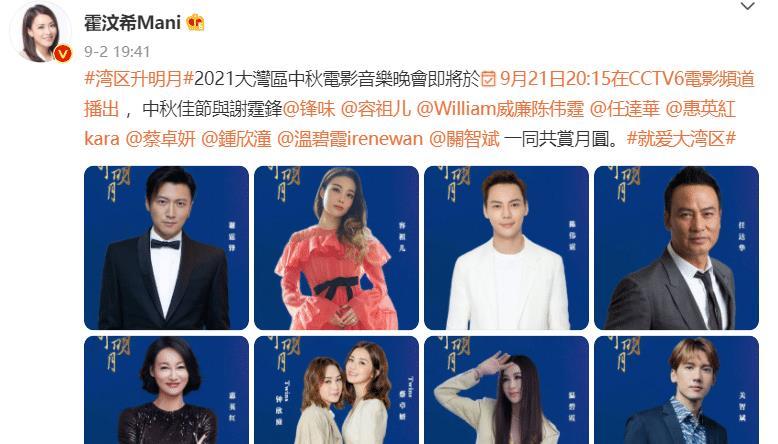Image resolution: width=778 pixels, height=444 pixels.
Task: Open poster of man in black tuxedo
Action: (x=166, y=248)
